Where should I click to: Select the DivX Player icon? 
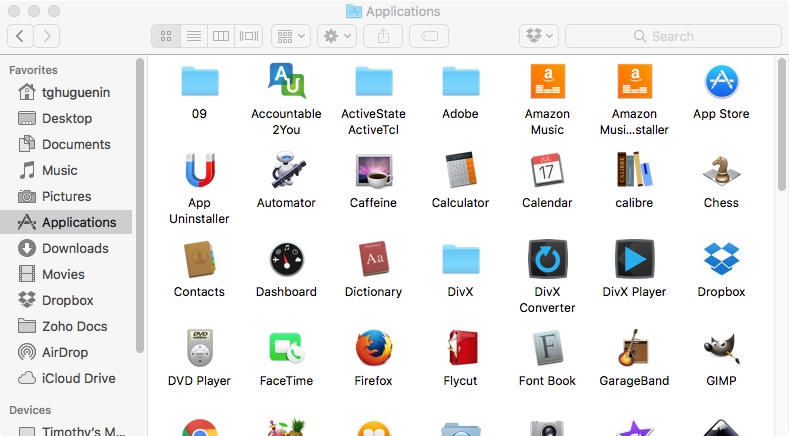(x=635, y=259)
